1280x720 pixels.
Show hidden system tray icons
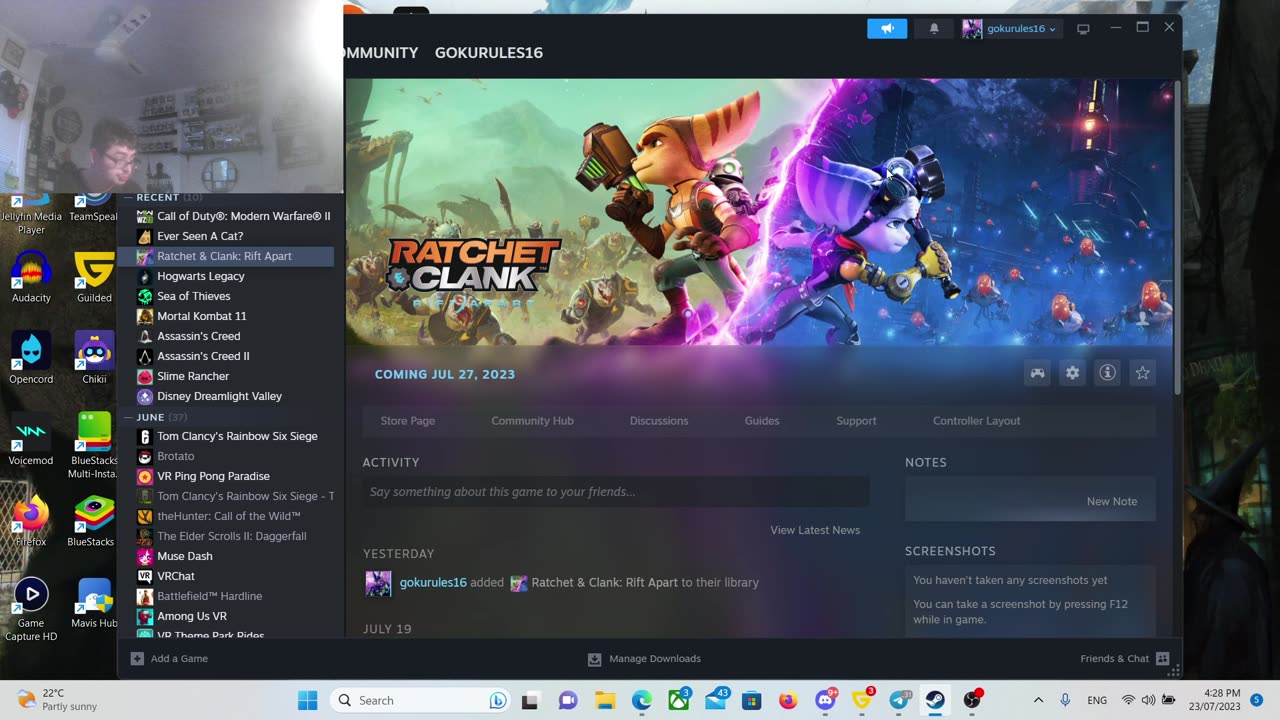point(1038,700)
